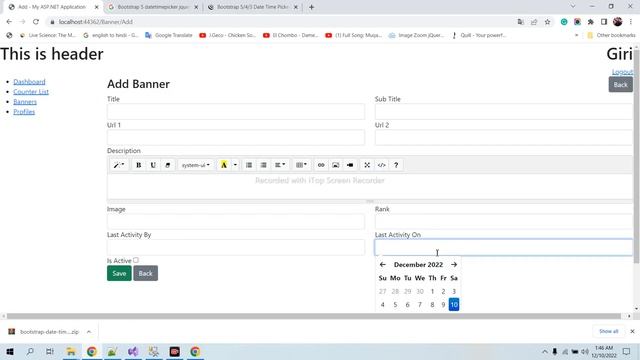This screenshot has height=360, width=640.
Task: Click inside the description editor text area
Action: [370, 187]
